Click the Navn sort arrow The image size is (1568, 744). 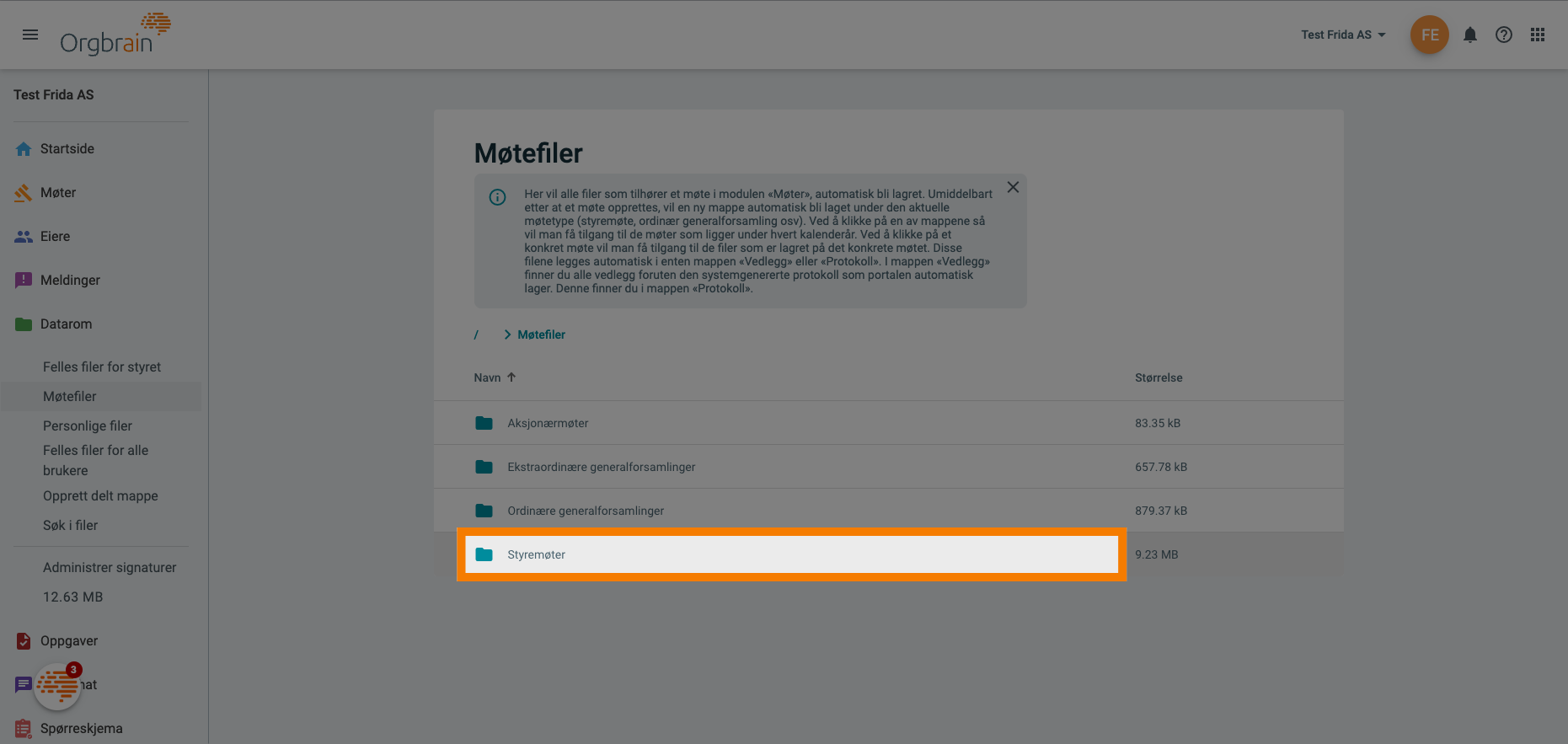pos(511,377)
